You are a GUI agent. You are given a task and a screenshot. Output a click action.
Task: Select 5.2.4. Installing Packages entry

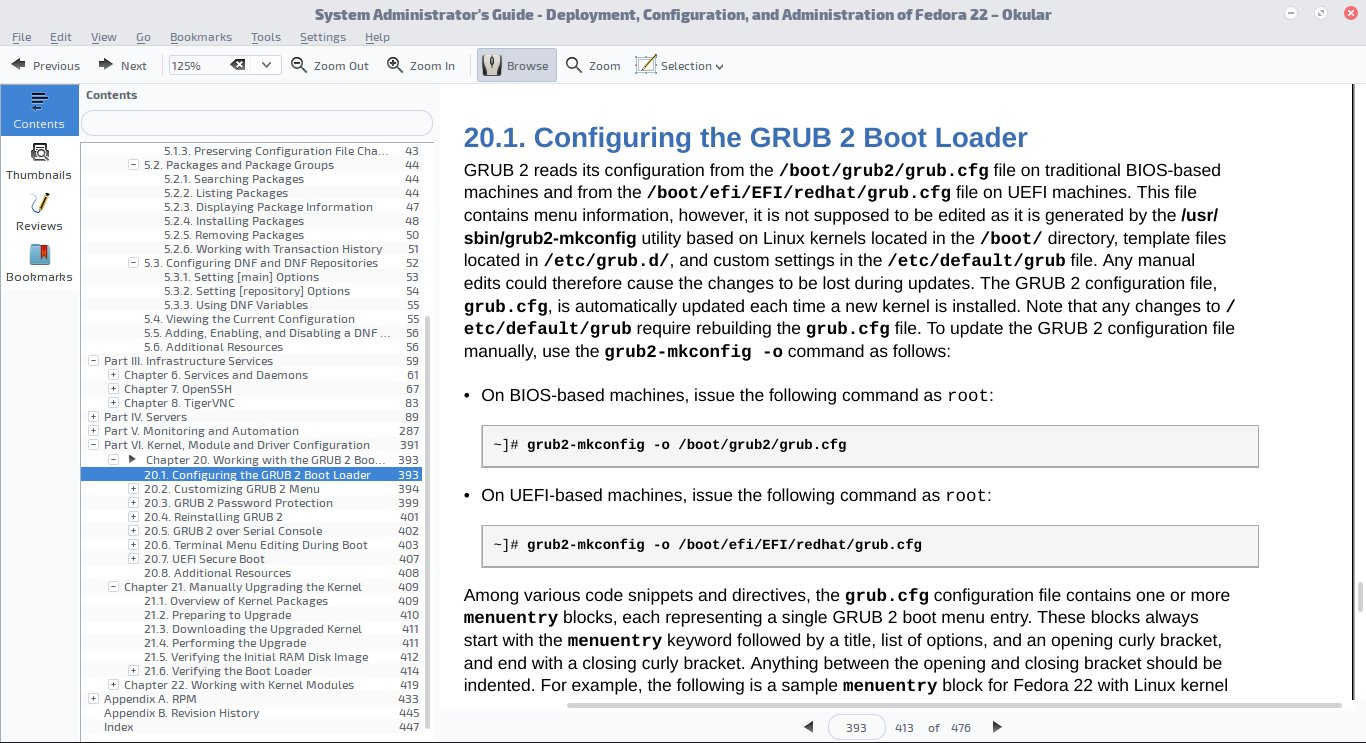[x=234, y=221]
